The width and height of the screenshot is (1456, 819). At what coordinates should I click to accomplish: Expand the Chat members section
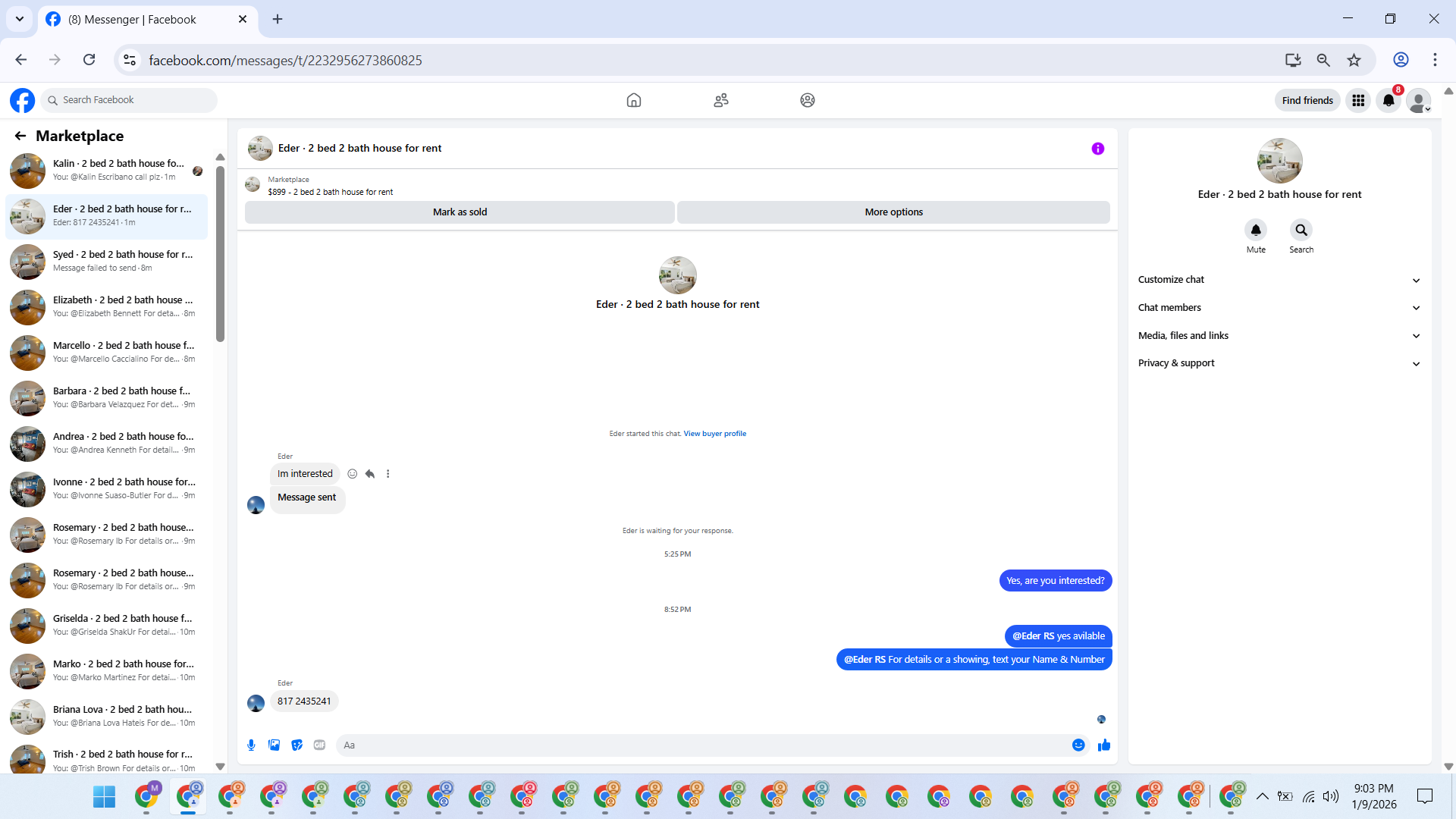pyautogui.click(x=1279, y=308)
